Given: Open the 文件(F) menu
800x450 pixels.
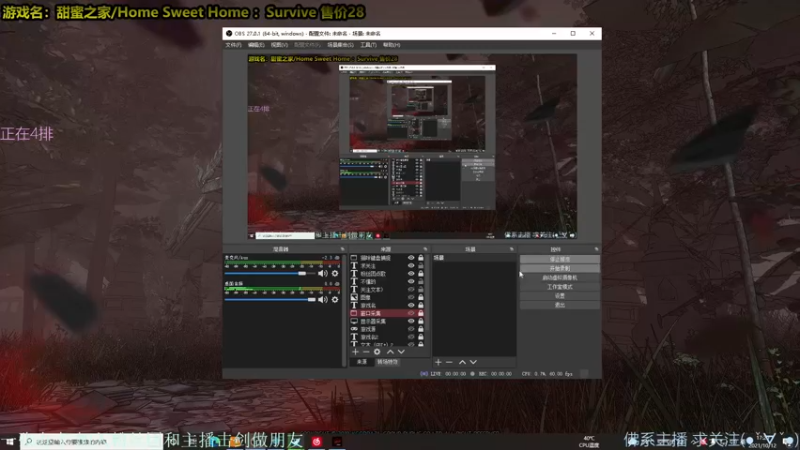Looking at the screenshot, I should click(x=233, y=45).
